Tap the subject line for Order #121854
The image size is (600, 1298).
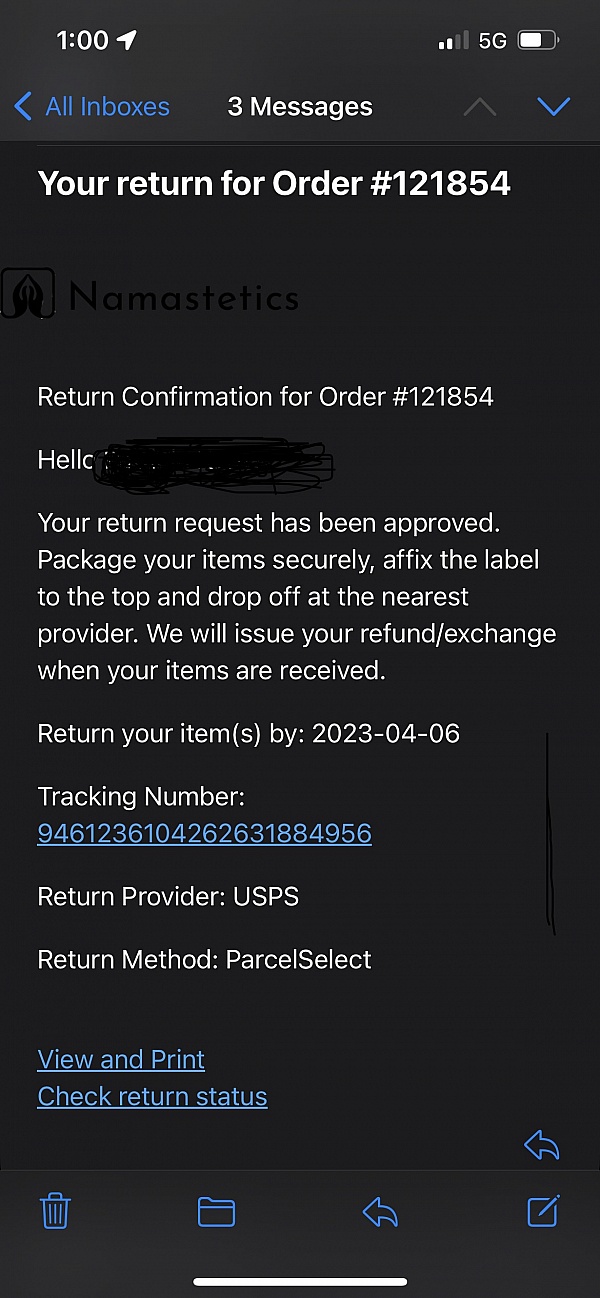click(x=274, y=183)
